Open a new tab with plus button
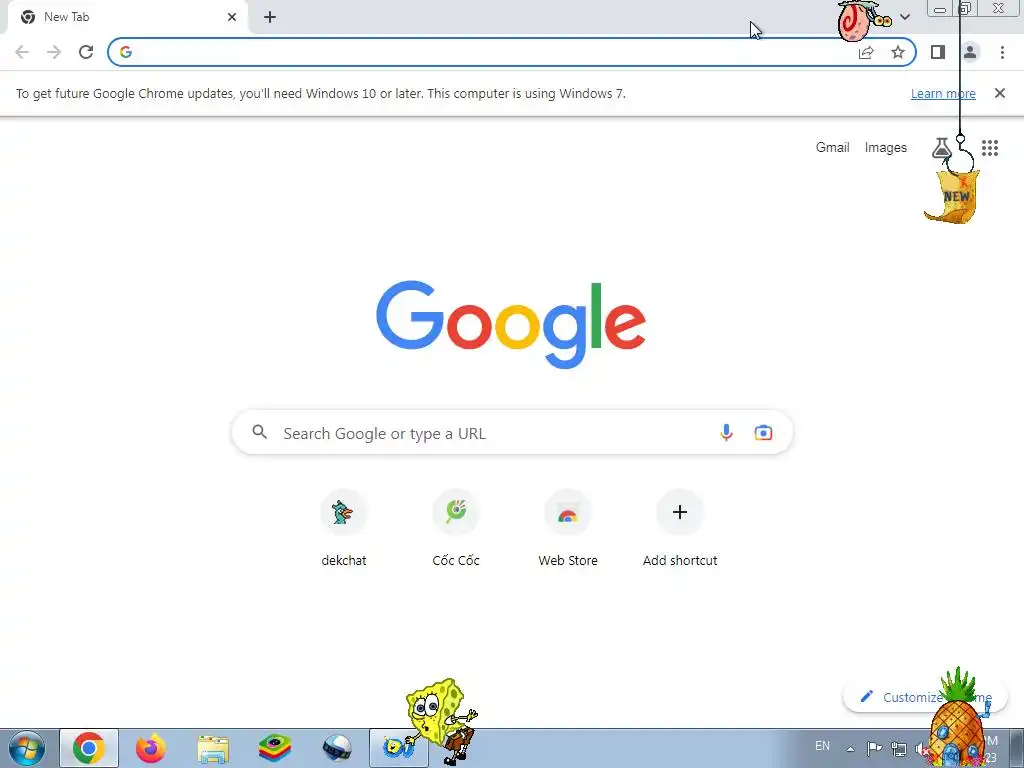The width and height of the screenshot is (1024, 768). 270,17
